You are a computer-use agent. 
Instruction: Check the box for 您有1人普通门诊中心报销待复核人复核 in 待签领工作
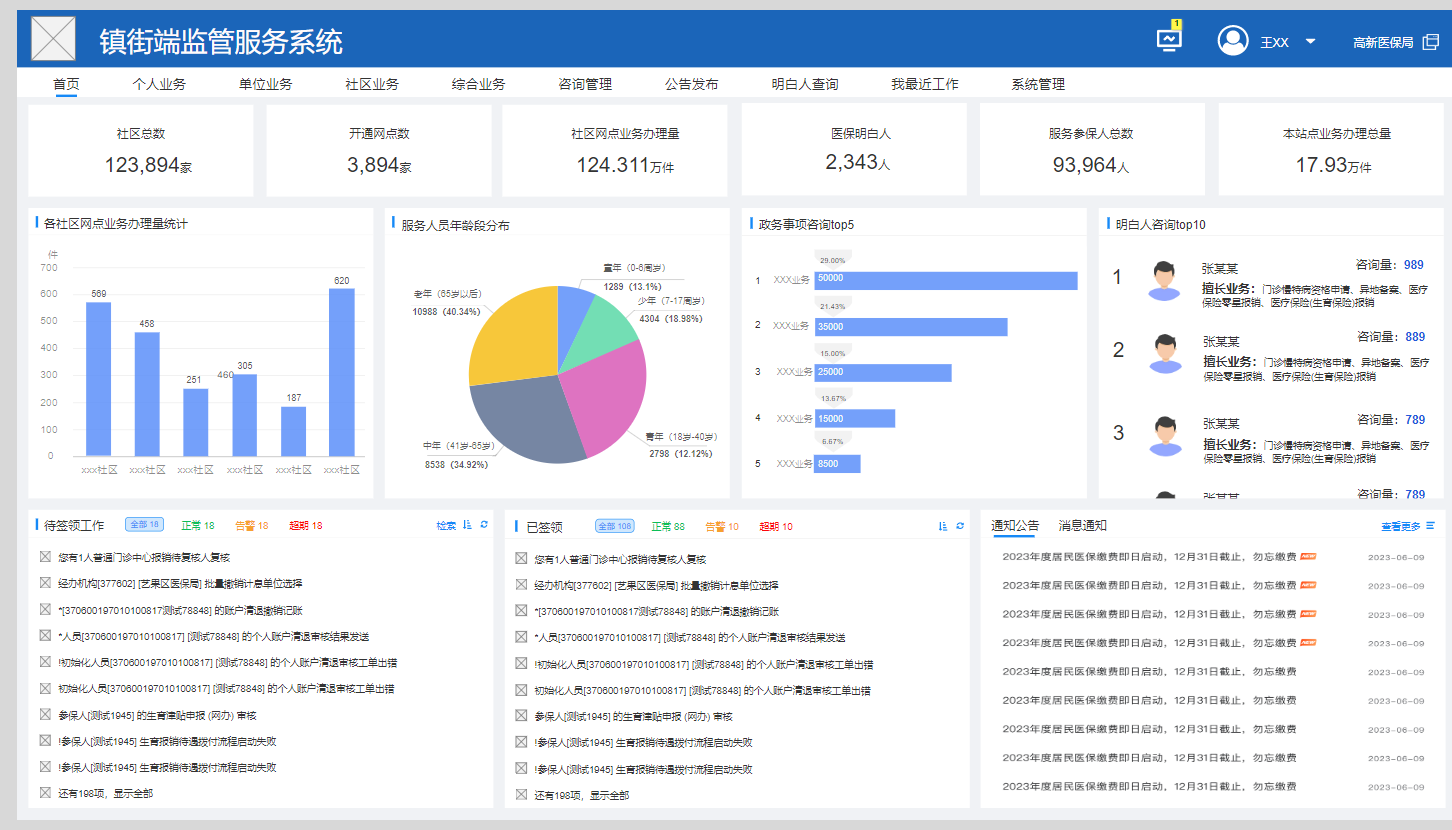coord(45,557)
